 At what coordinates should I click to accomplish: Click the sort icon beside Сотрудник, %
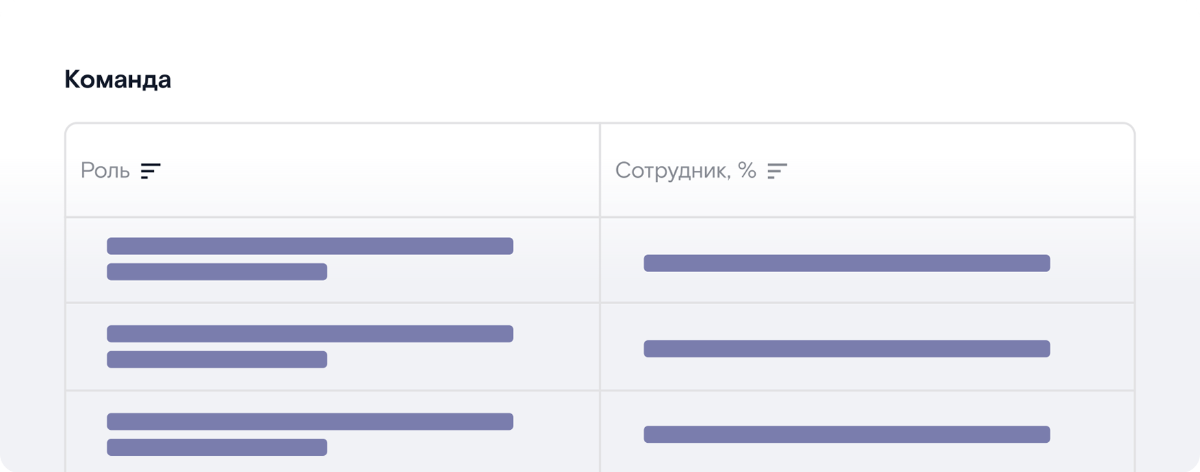tap(777, 171)
